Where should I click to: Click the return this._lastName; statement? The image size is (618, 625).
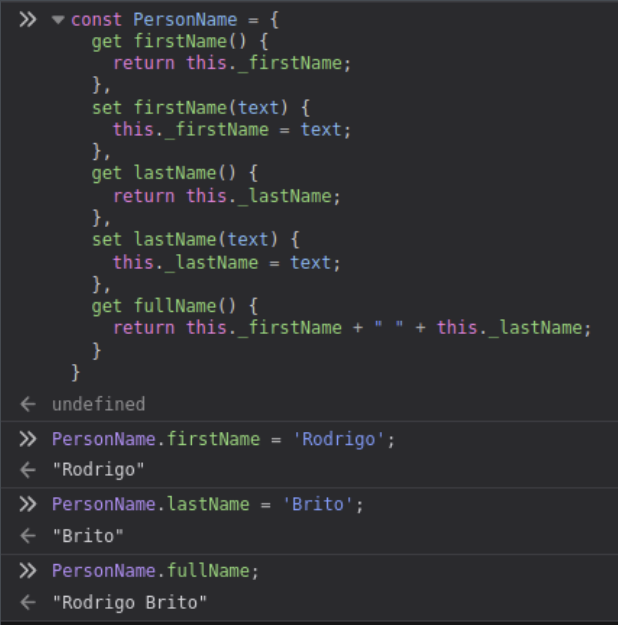226,196
